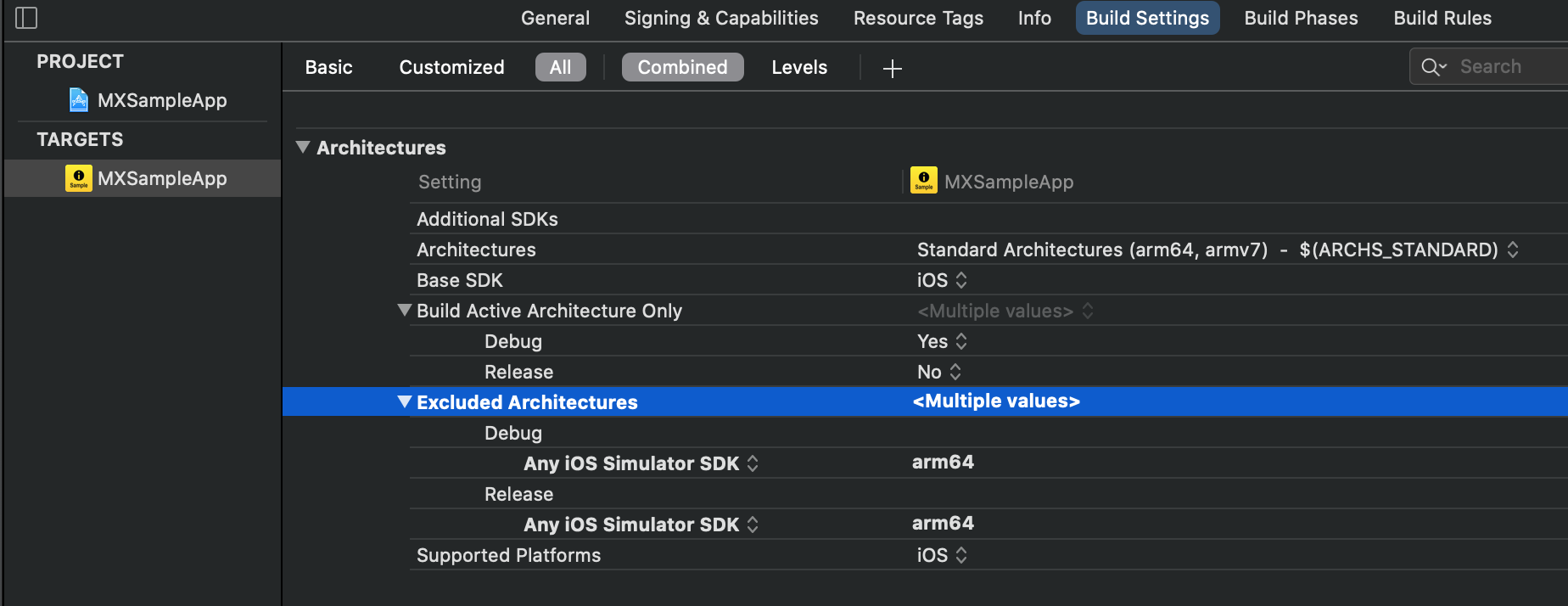Open the Build Rules tab
Image resolution: width=1568 pixels, height=606 pixels.
pos(1442,18)
